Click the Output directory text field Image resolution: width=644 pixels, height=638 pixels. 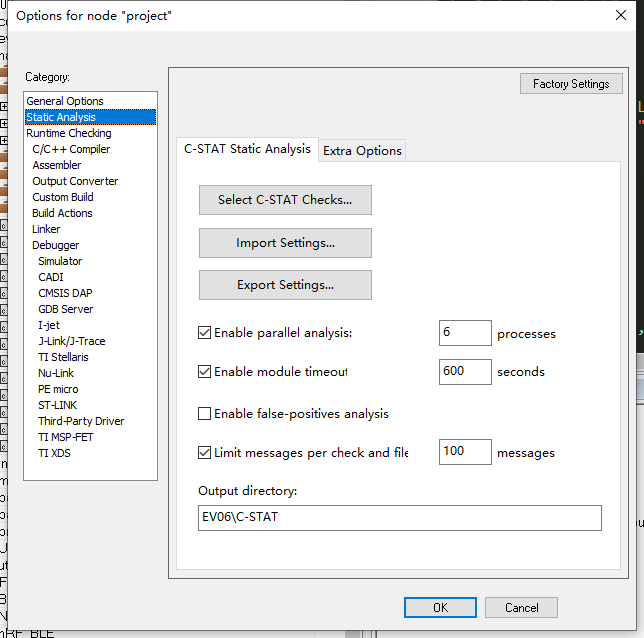(x=400, y=517)
